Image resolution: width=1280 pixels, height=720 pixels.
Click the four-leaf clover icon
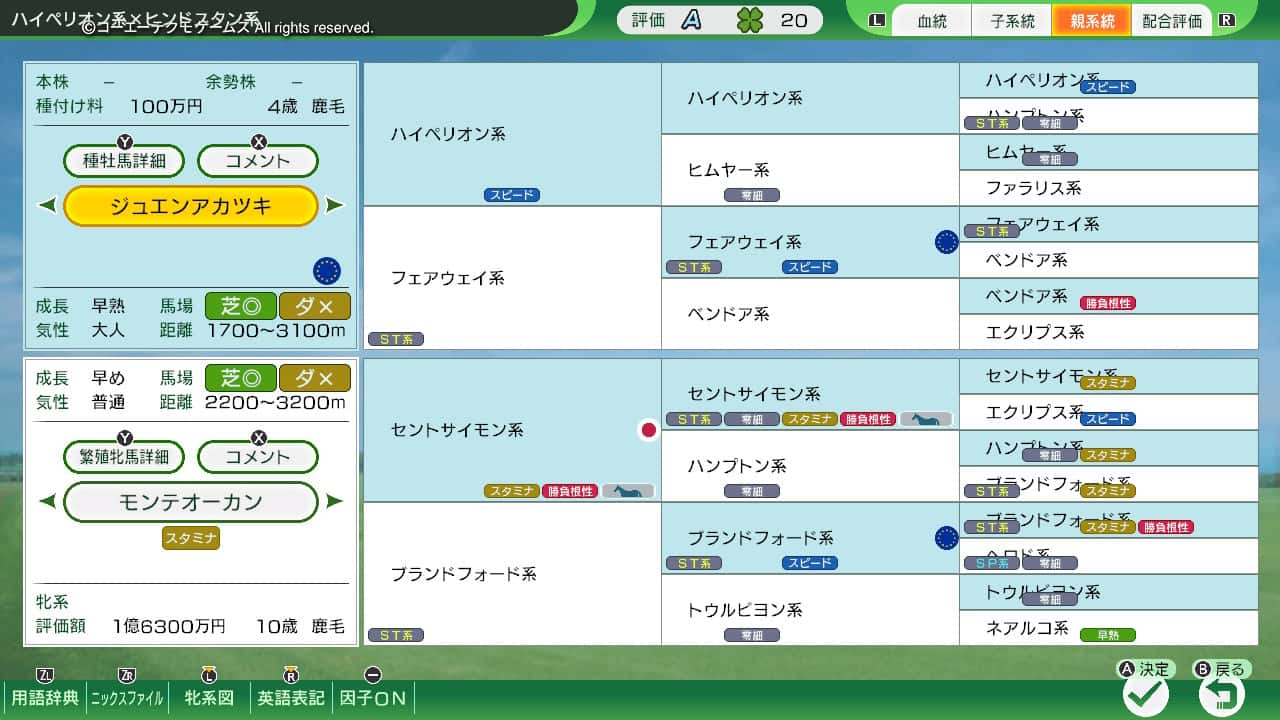pos(749,20)
